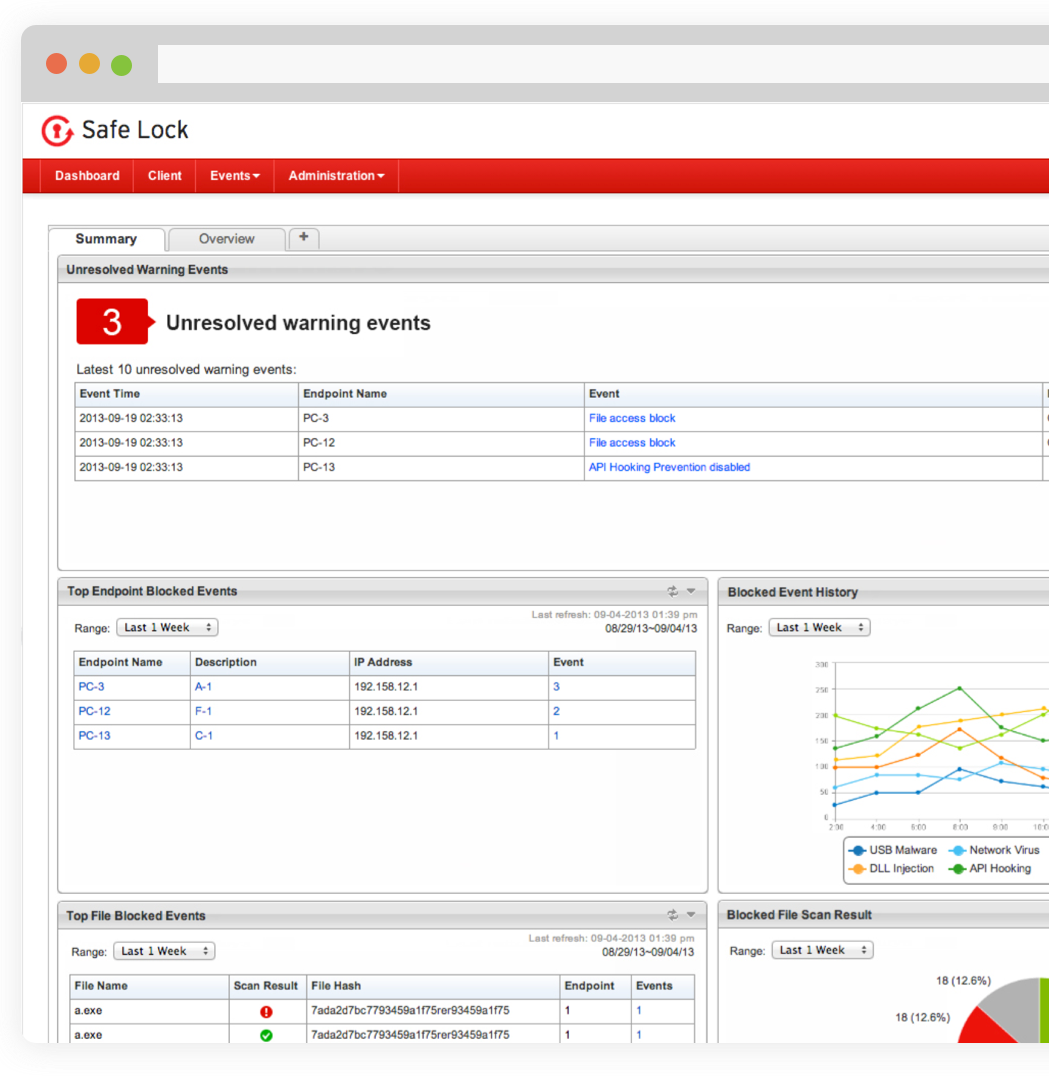Click the browser address bar

coord(603,65)
